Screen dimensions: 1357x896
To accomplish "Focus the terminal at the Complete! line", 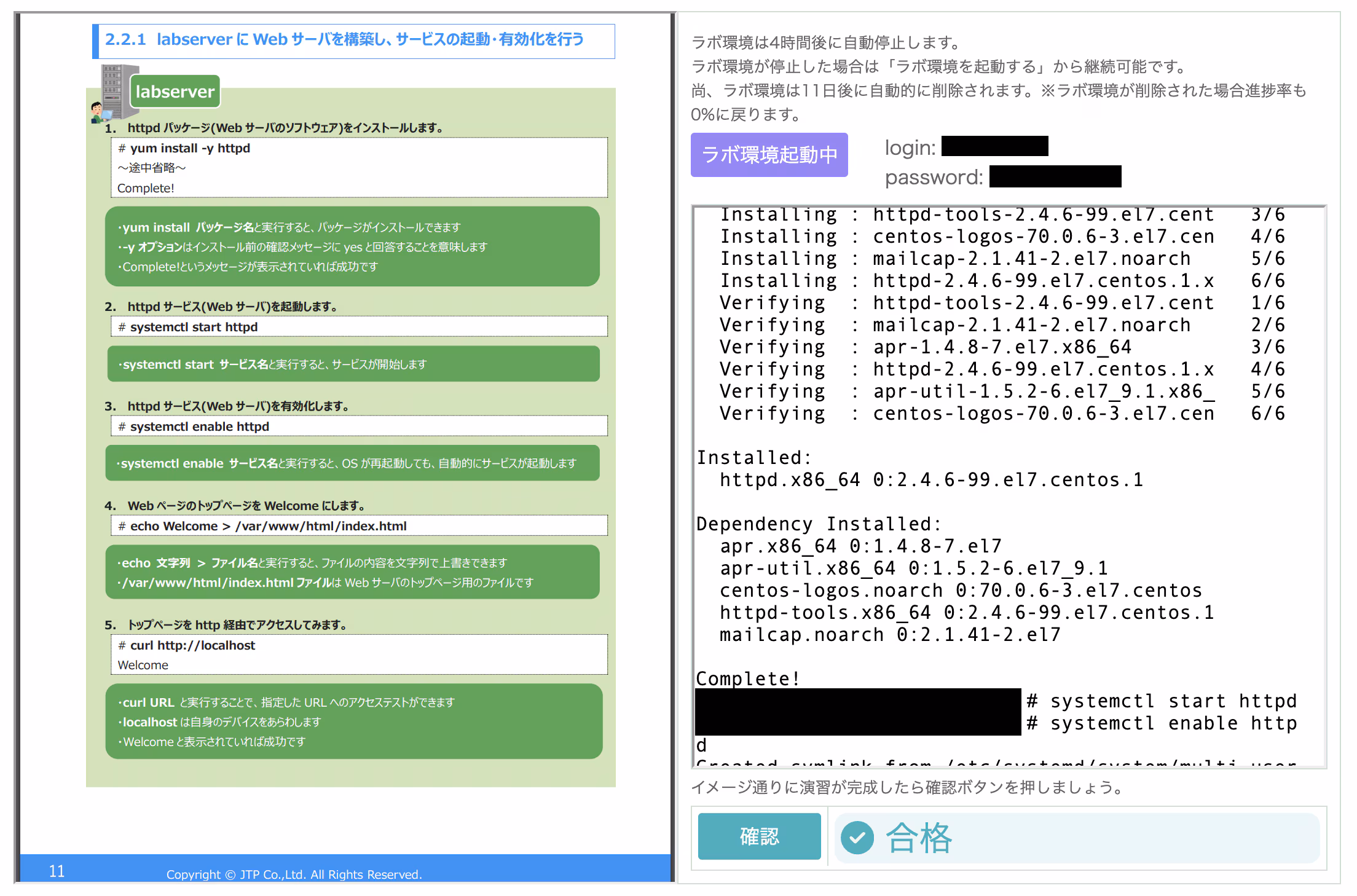I will click(x=747, y=678).
